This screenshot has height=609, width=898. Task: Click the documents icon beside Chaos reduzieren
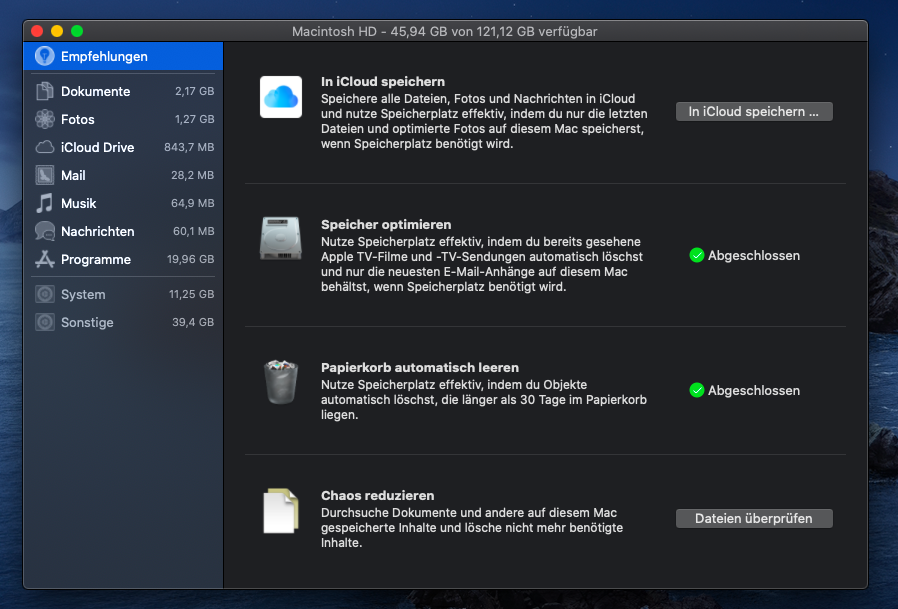point(280,510)
